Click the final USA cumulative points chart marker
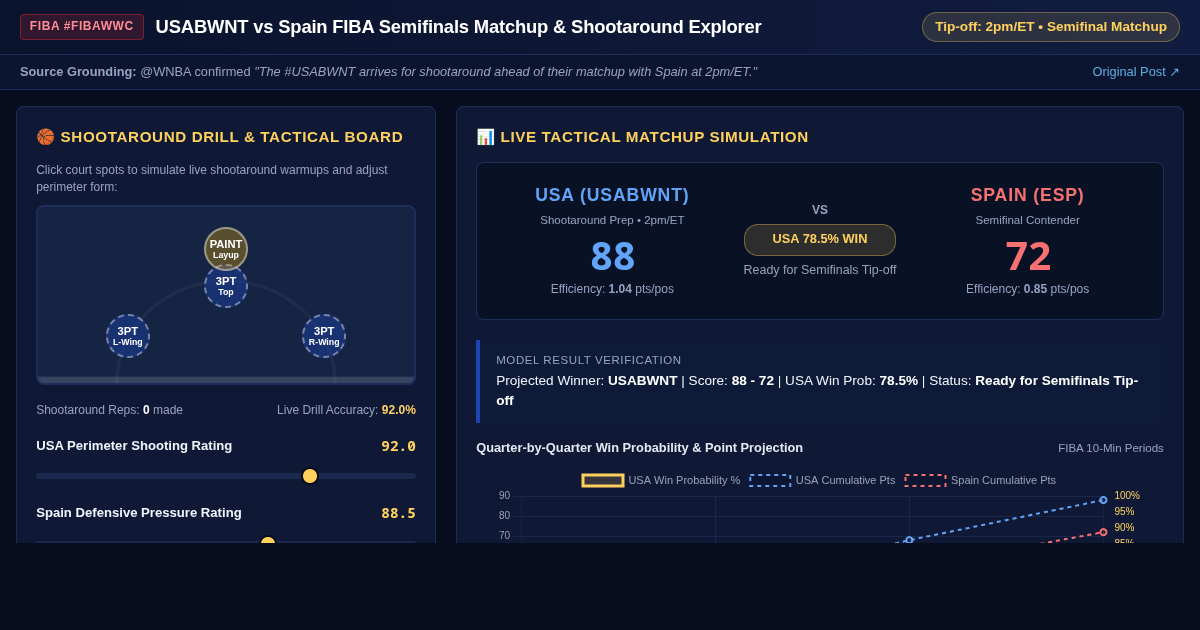 [1103, 500]
